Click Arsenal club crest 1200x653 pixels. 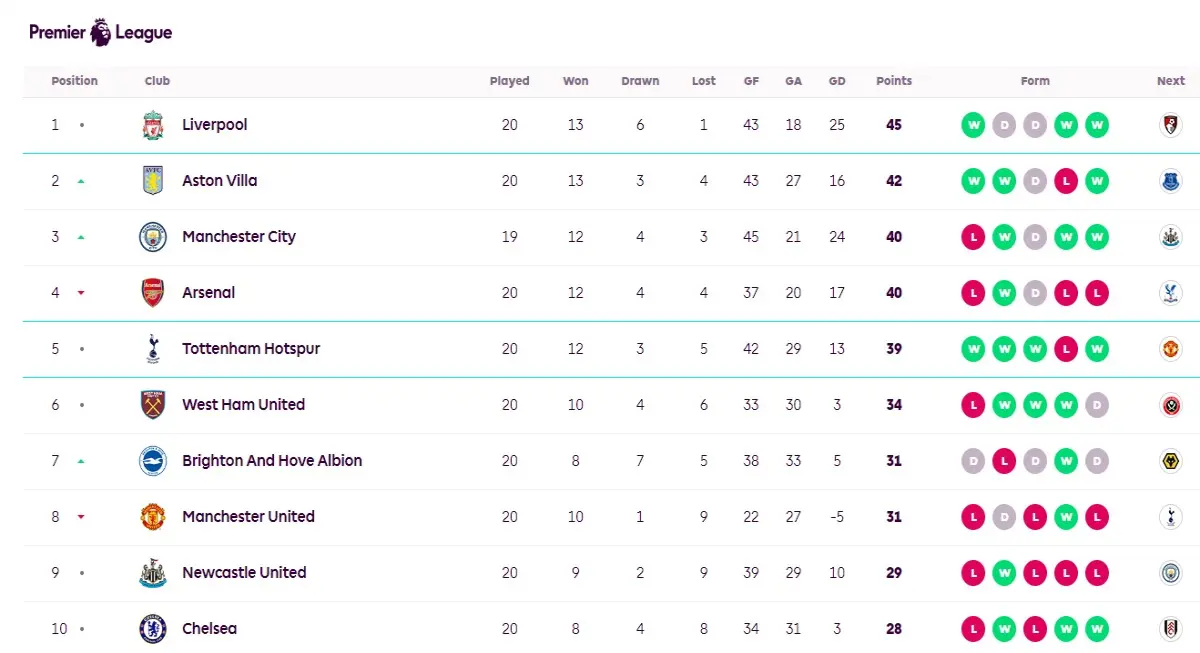pyautogui.click(x=152, y=293)
